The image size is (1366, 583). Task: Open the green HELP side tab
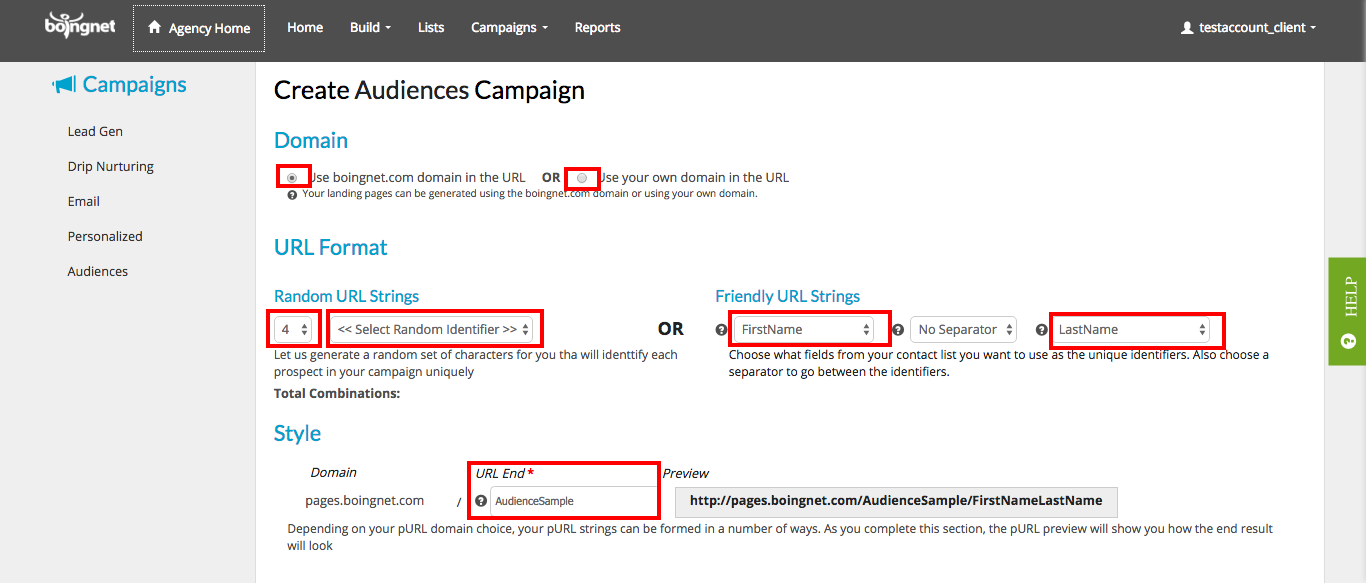(x=1347, y=311)
